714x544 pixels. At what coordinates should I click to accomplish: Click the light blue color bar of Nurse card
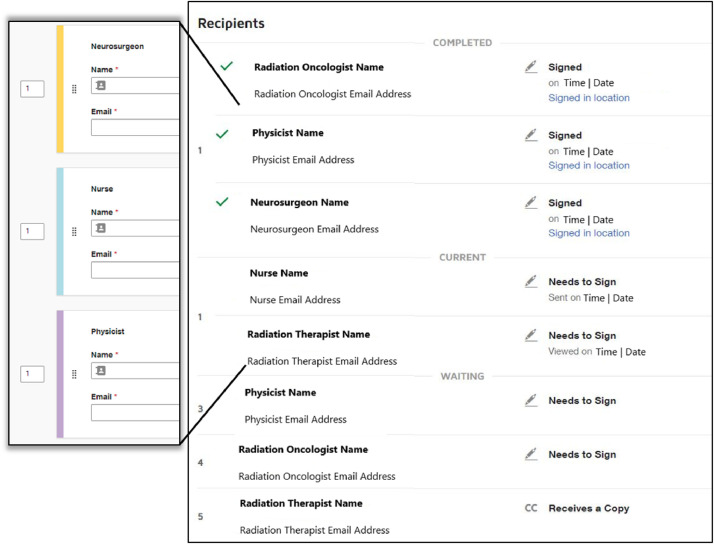coord(60,232)
